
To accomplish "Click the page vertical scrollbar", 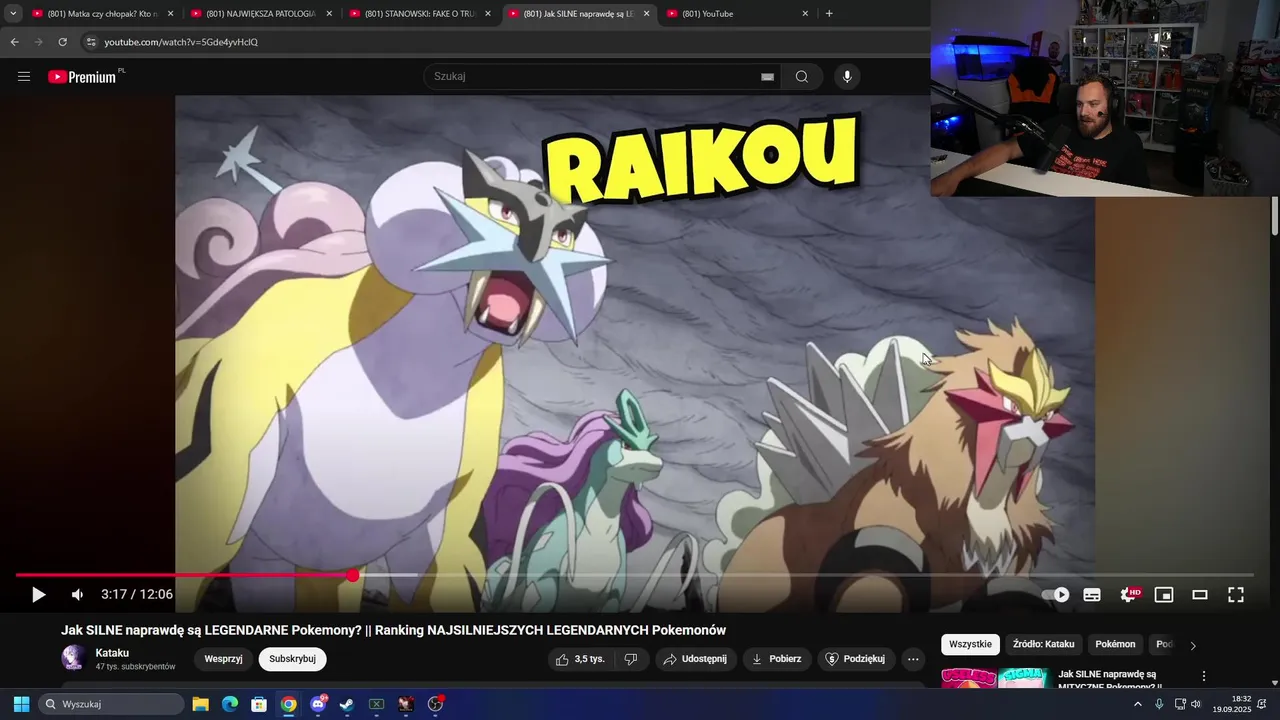I will tap(1275, 216).
